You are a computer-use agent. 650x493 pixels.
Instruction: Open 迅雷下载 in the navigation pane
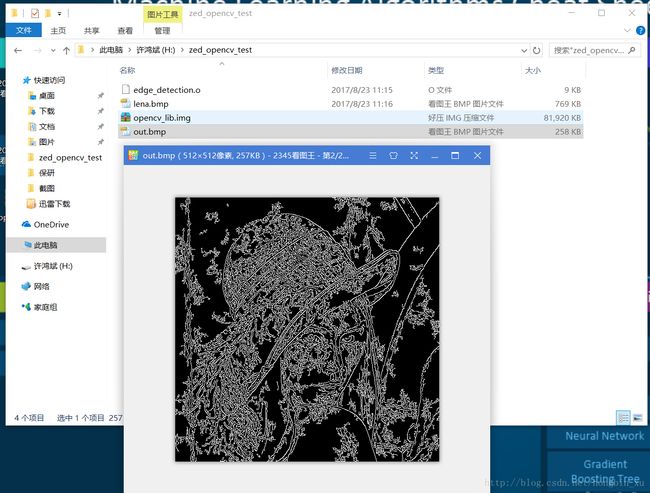coord(54,204)
